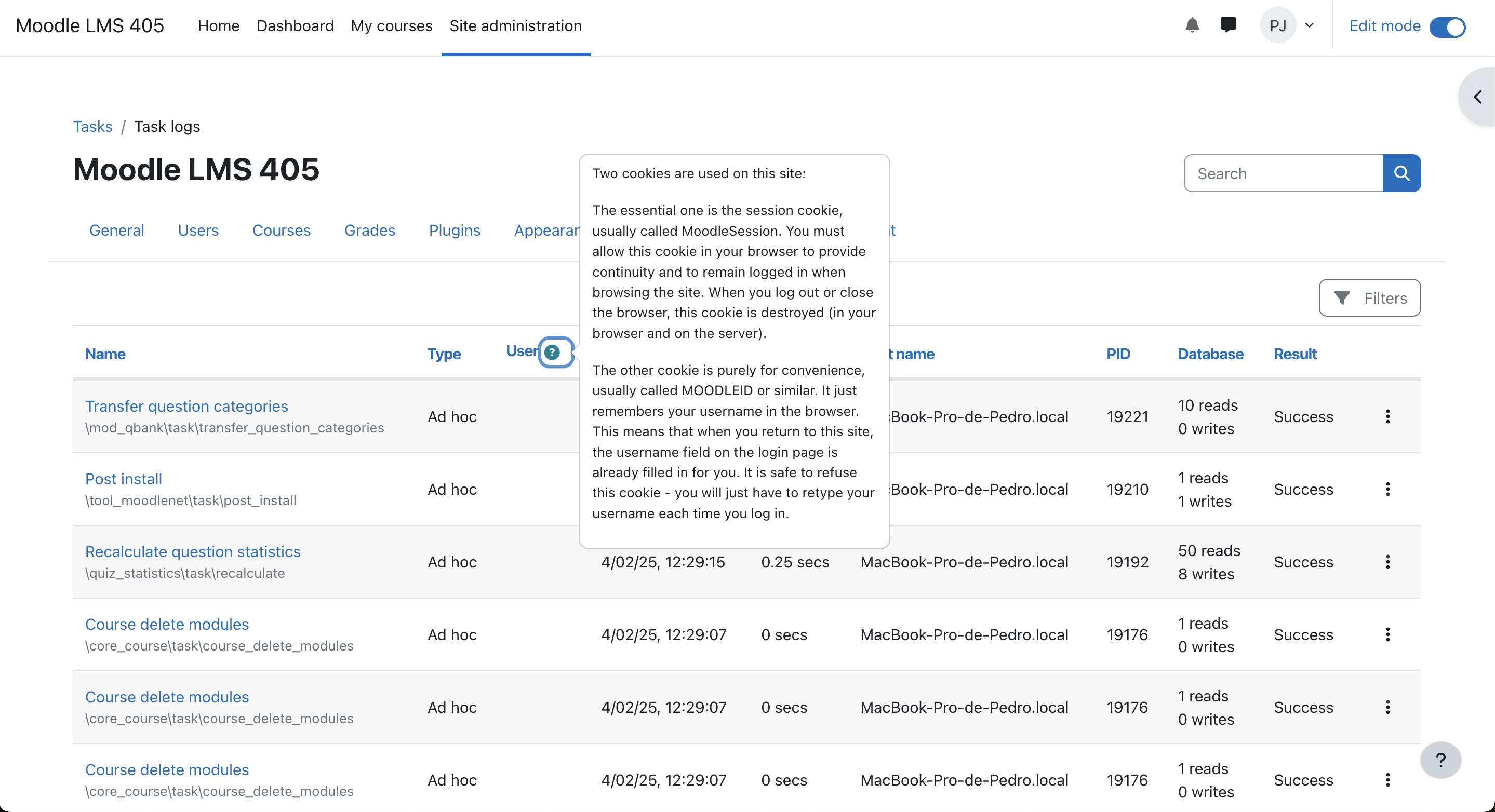This screenshot has width=1495, height=812.
Task: Sort table by User column
Action: click(x=522, y=351)
